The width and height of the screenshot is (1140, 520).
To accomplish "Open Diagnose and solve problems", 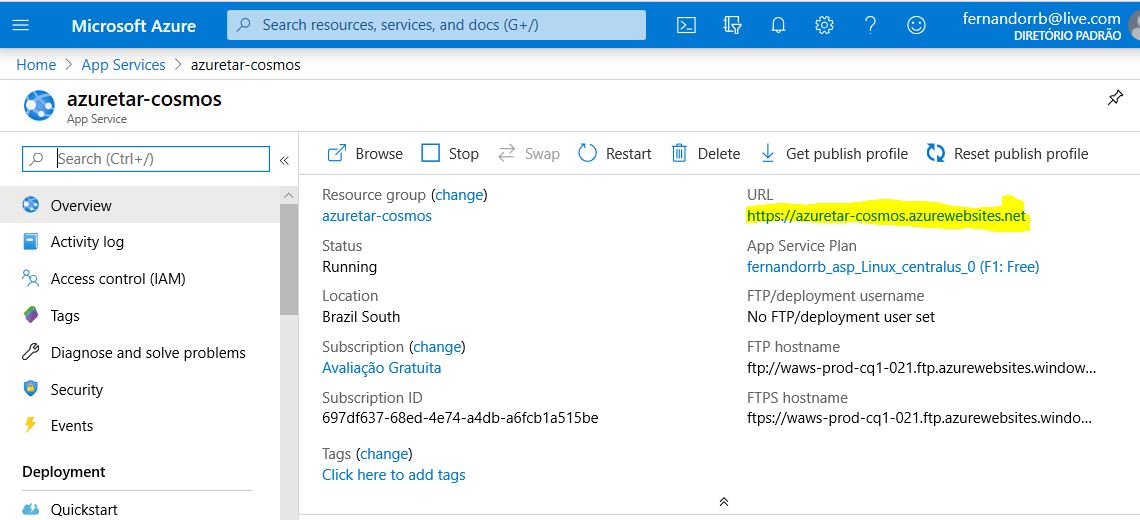I will (140, 353).
